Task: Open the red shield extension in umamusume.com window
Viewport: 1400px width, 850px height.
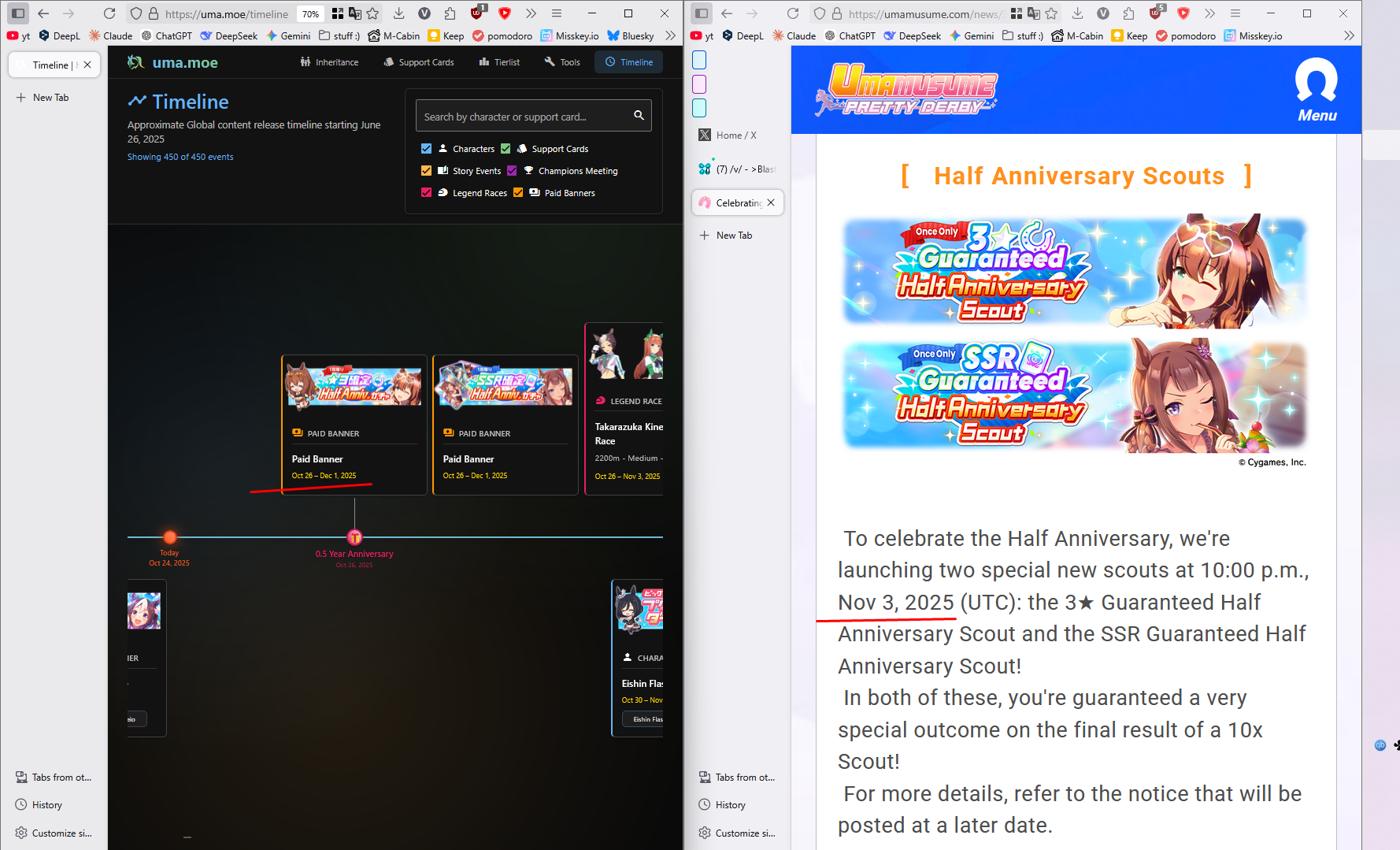Action: (1183, 13)
